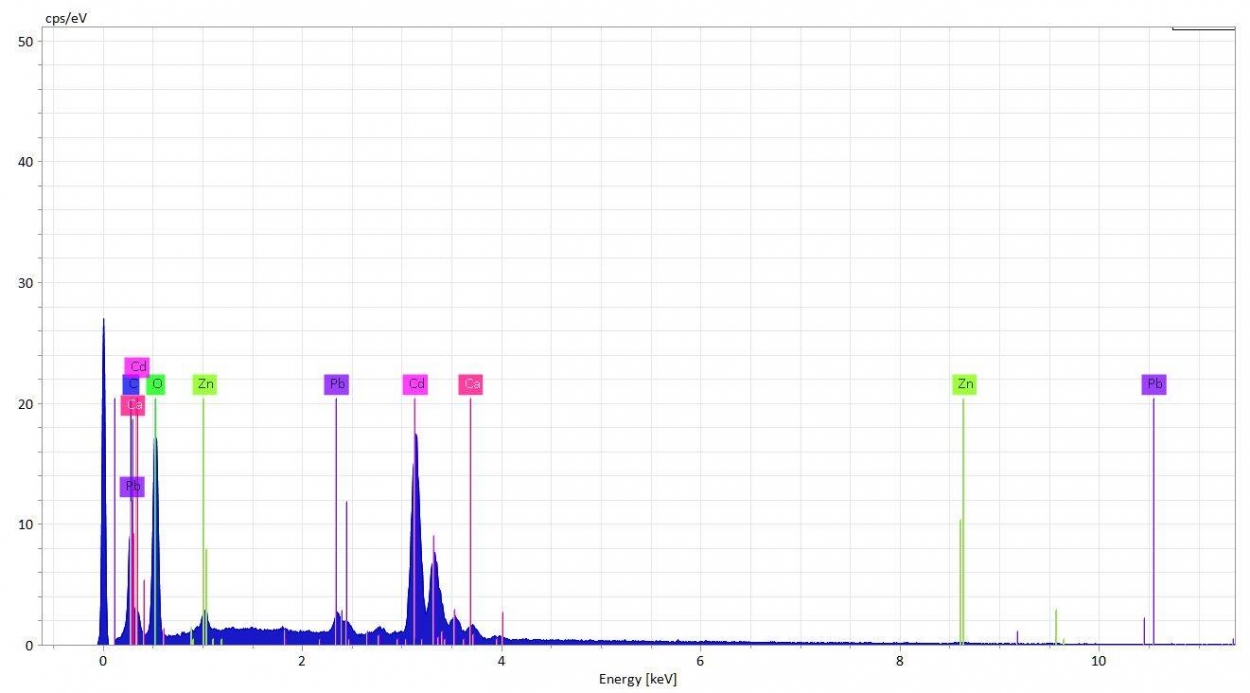
Task: Click the tallest spectrum peak at 0 keV
Action: [x=103, y=321]
